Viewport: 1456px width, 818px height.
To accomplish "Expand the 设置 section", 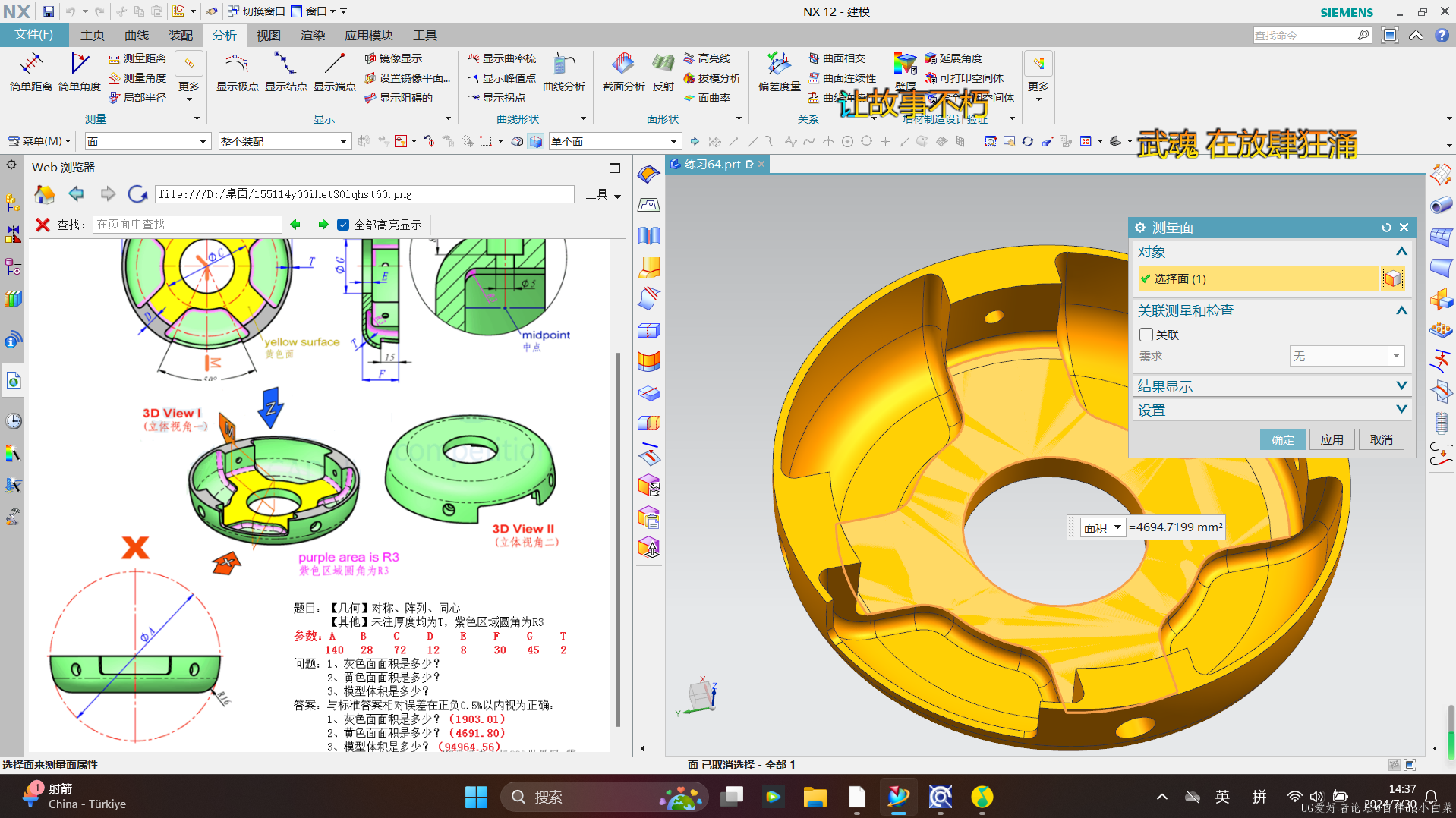I will 1272,410.
